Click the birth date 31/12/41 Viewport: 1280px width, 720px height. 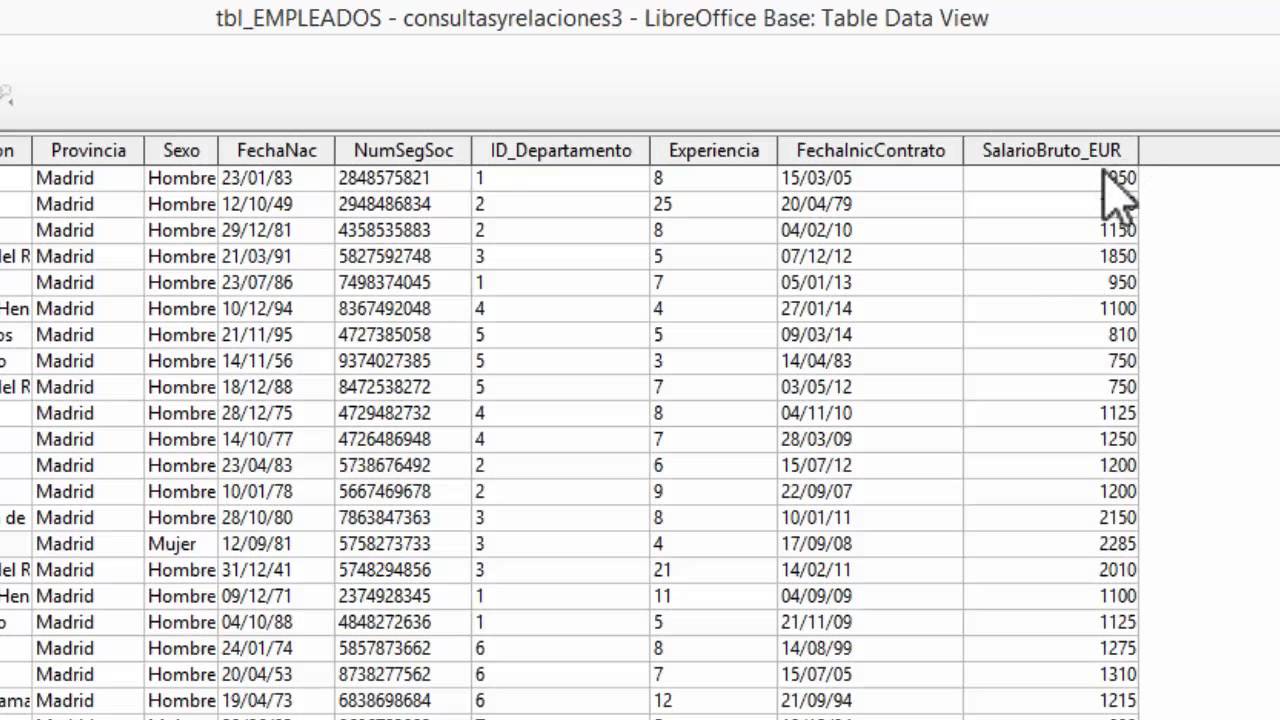tap(276, 569)
